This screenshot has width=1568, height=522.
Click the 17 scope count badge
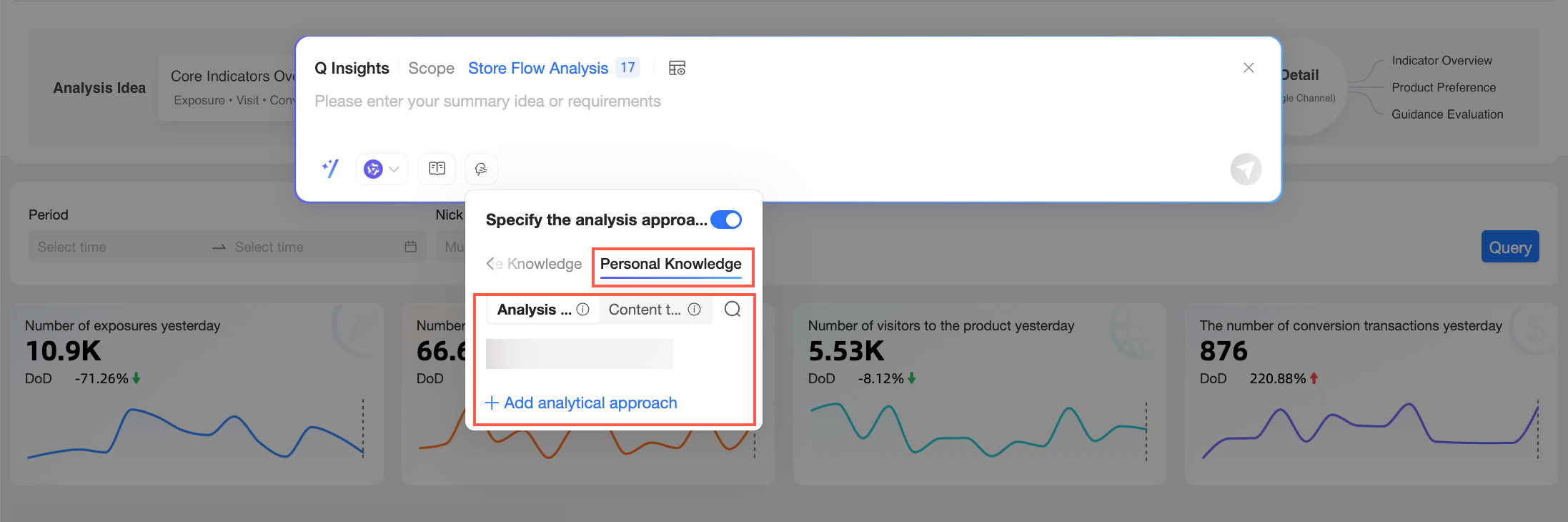[x=627, y=68]
